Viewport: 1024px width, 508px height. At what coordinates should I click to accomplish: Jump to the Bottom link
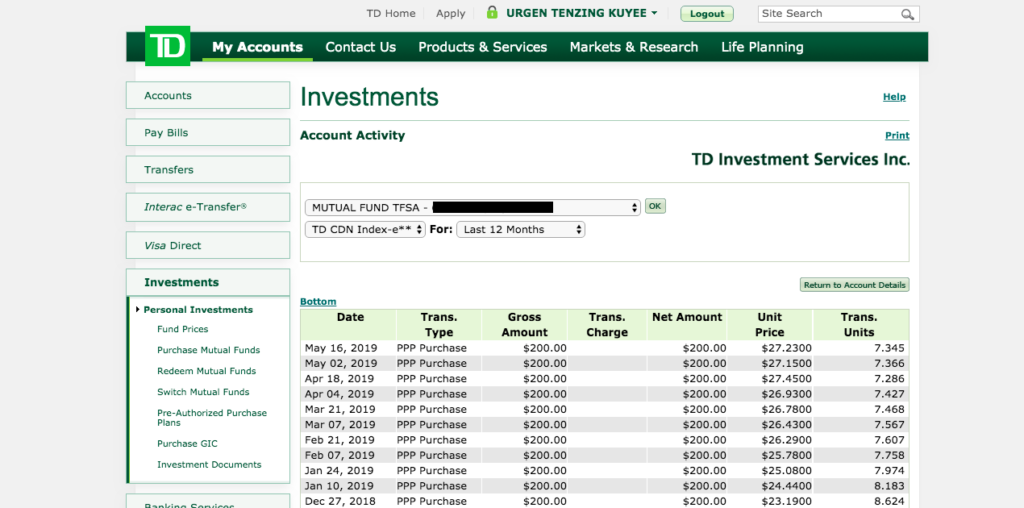click(318, 302)
